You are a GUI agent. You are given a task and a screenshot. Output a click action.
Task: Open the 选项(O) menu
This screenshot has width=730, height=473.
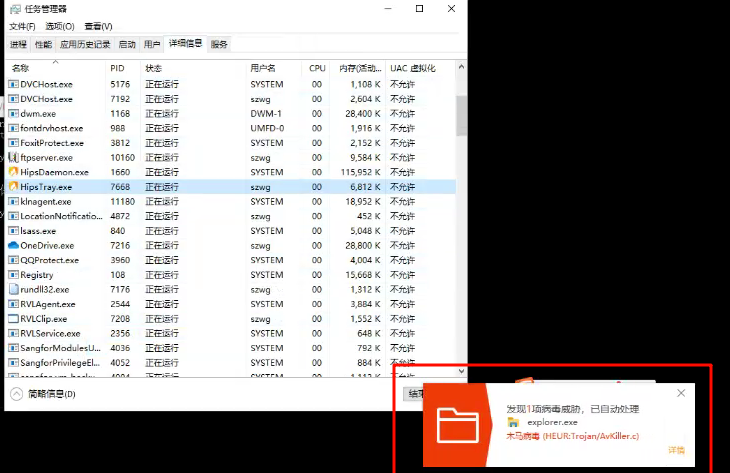pyautogui.click(x=60, y=26)
